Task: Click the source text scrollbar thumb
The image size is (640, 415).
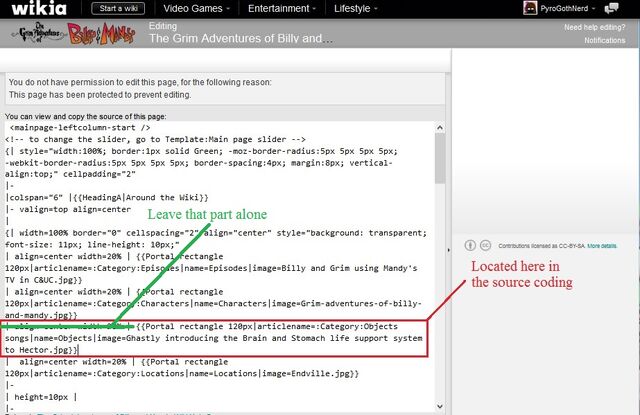Action: pos(440,158)
